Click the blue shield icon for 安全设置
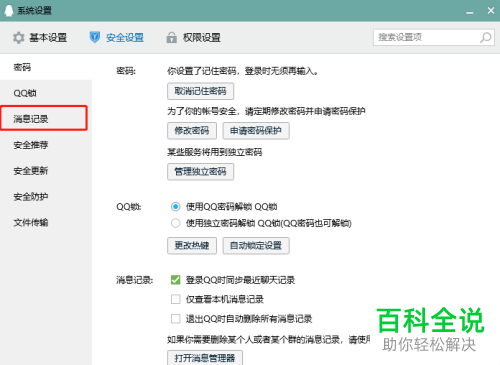 point(95,37)
